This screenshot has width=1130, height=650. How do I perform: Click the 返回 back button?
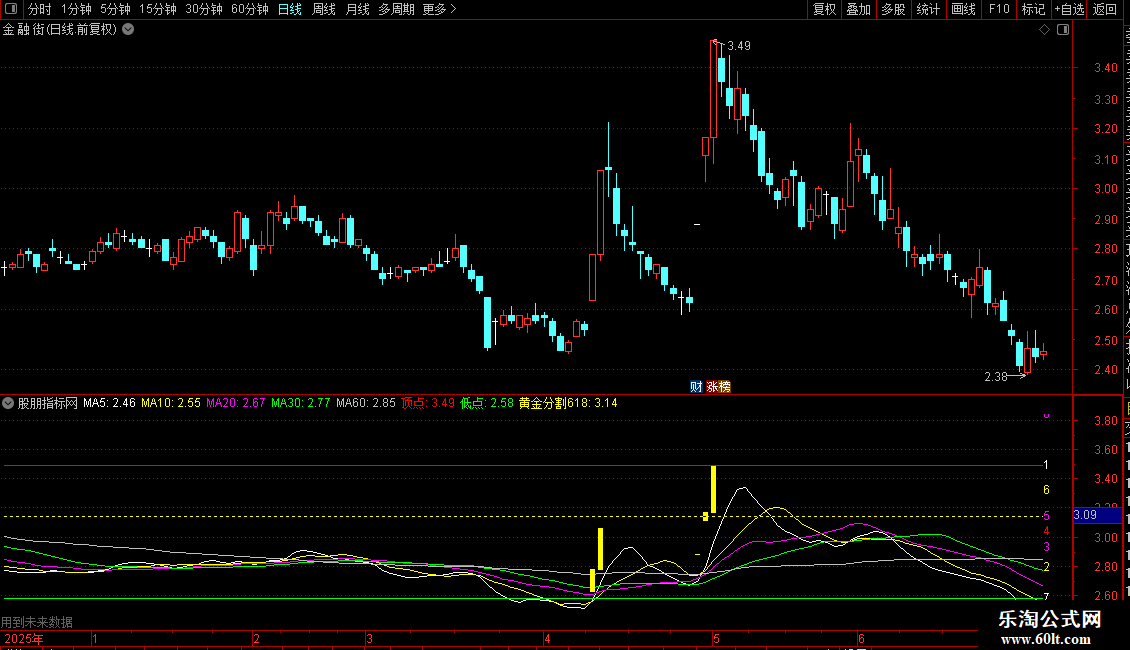coord(1104,9)
